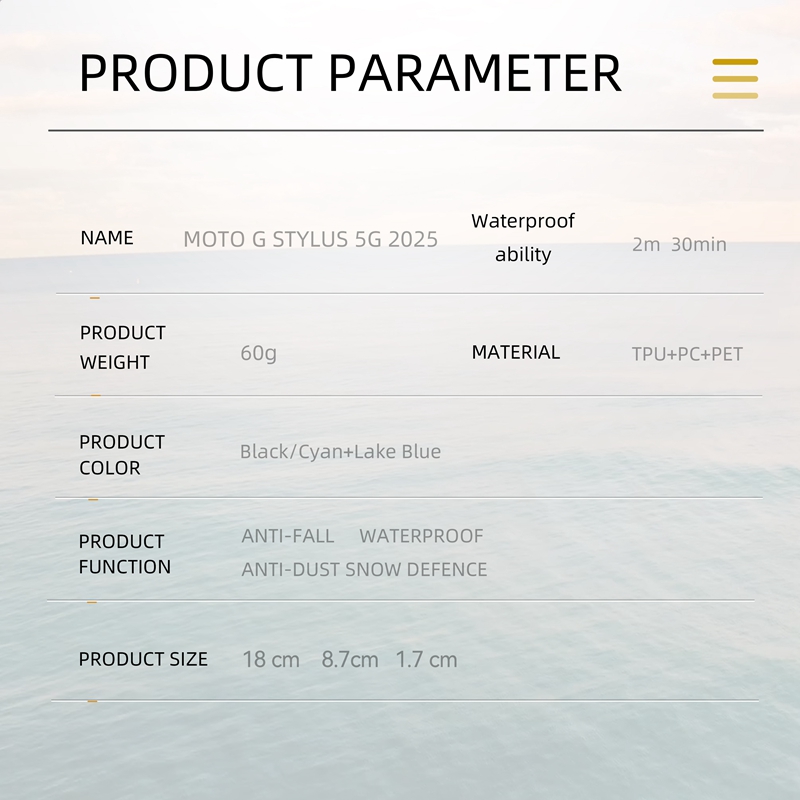800x800 pixels.
Task: Select the Waterproof ability label
Action: 523,237
